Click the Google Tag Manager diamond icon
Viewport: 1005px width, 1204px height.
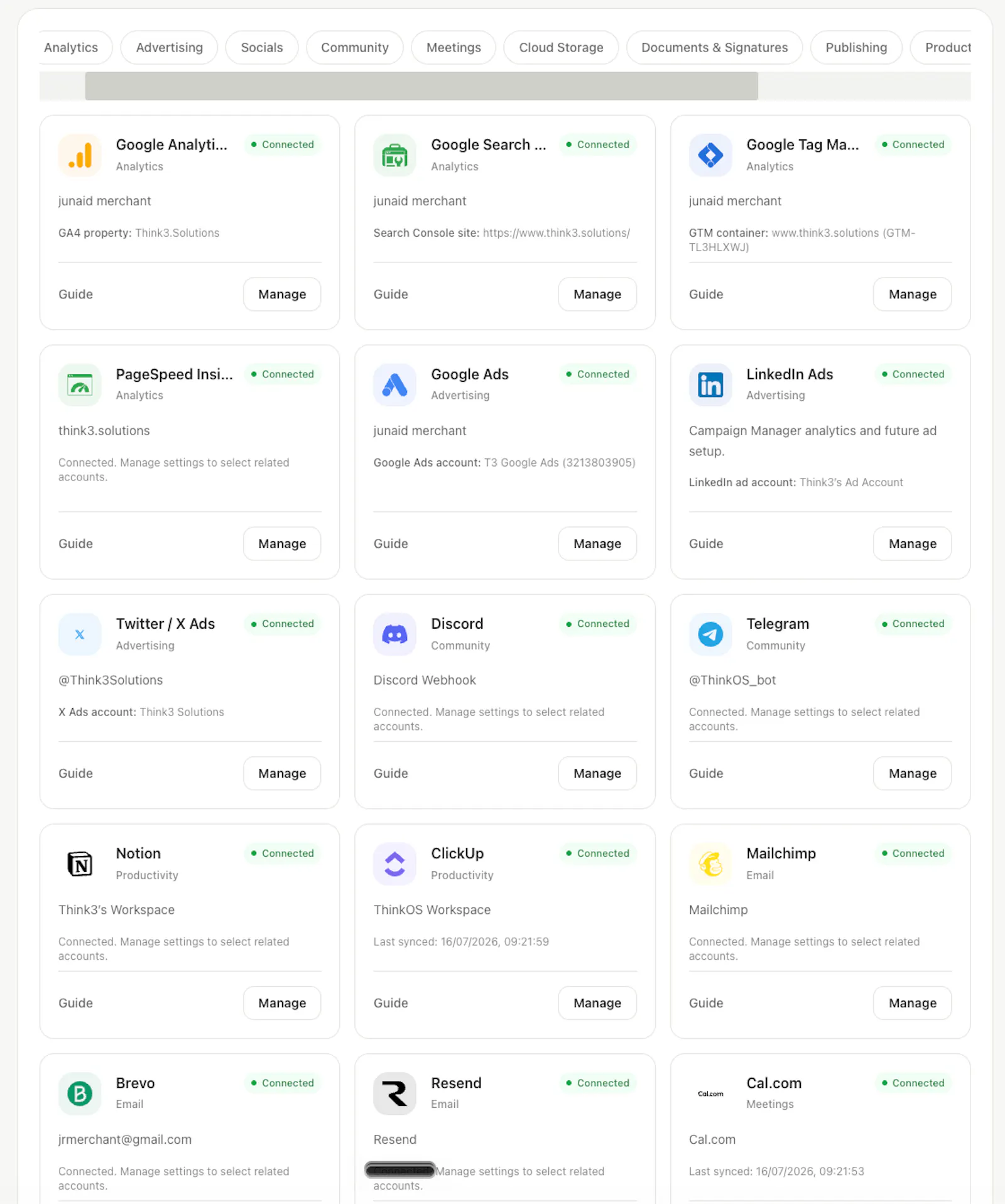coord(710,155)
